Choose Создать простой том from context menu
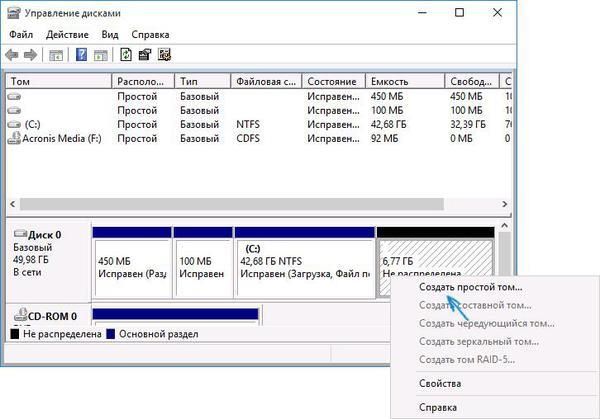 click(471, 287)
